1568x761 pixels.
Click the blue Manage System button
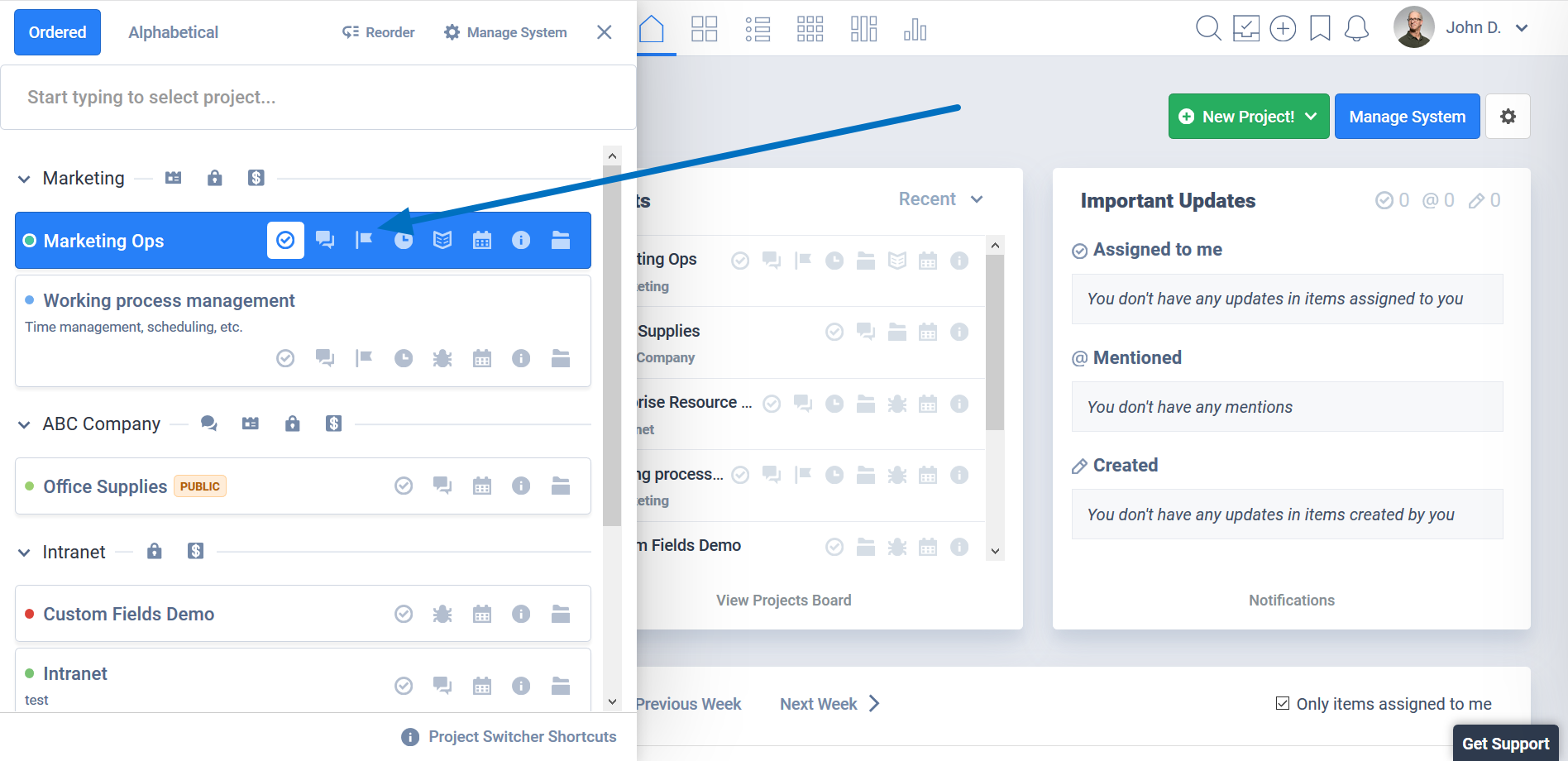1407,117
